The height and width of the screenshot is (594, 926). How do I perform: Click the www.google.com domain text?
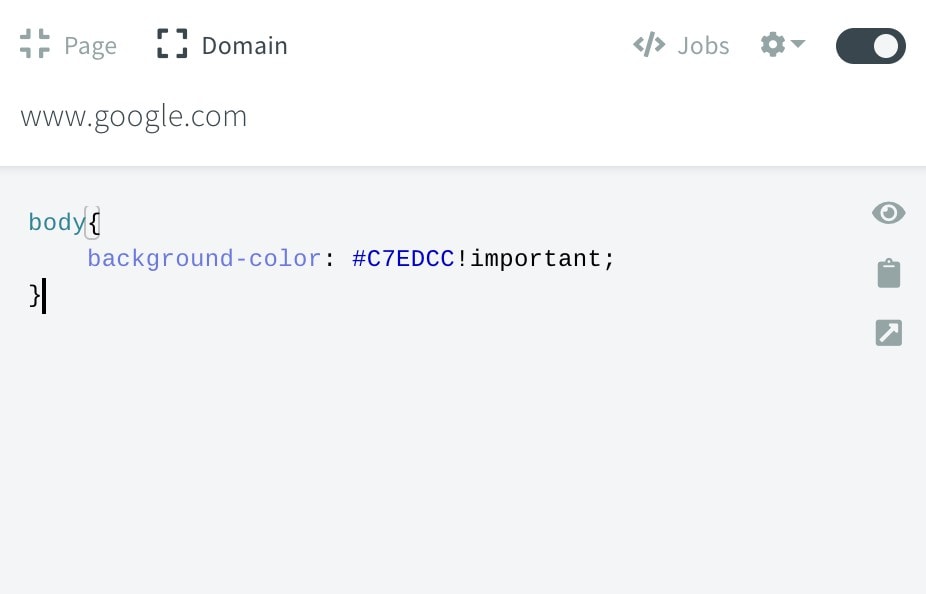coord(133,117)
